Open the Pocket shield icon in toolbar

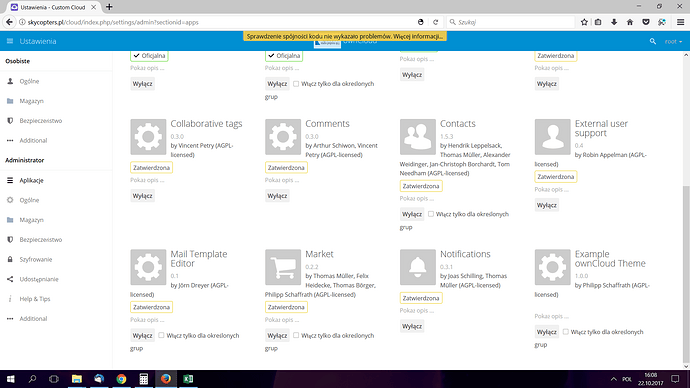pos(646,22)
